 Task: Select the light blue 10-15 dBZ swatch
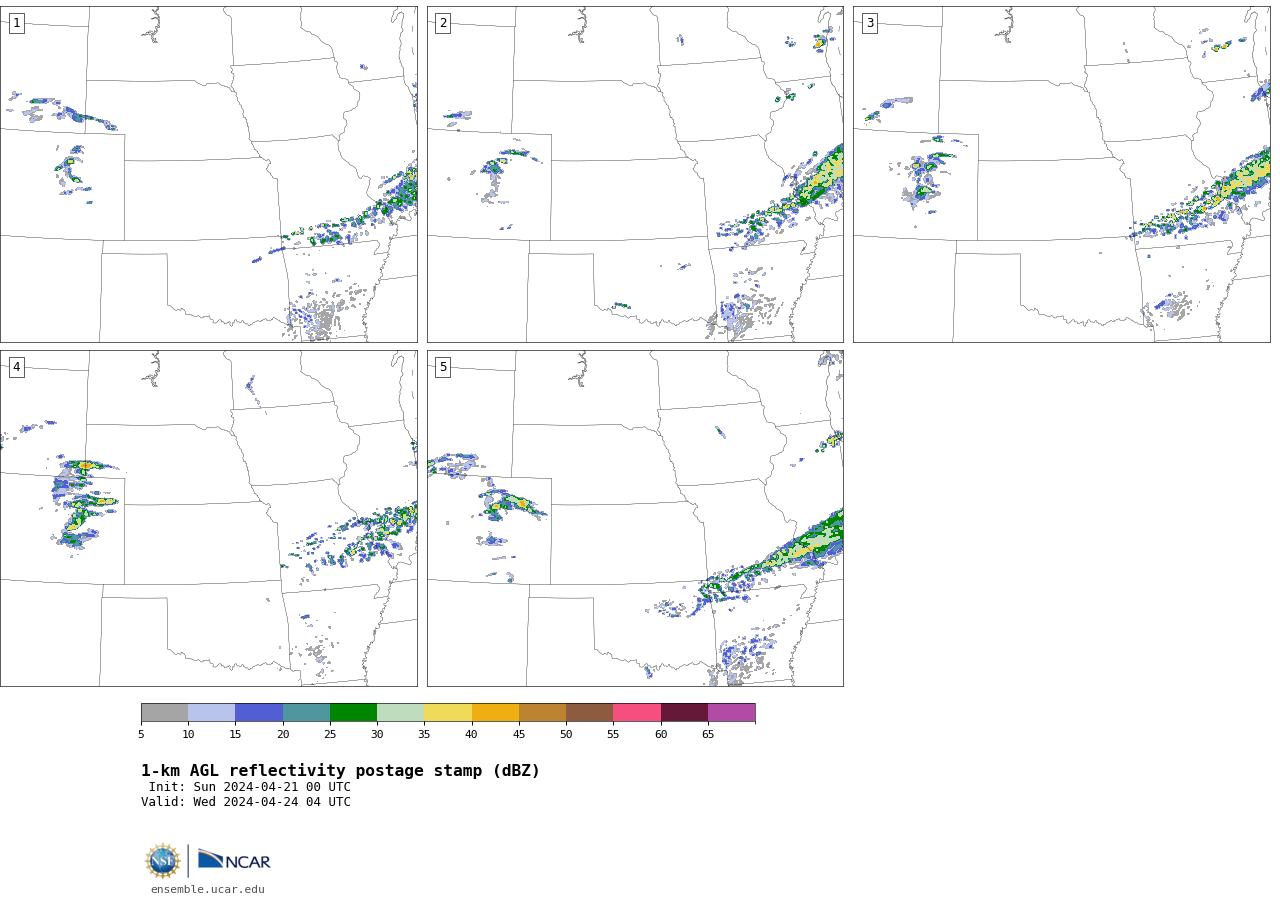click(x=211, y=712)
